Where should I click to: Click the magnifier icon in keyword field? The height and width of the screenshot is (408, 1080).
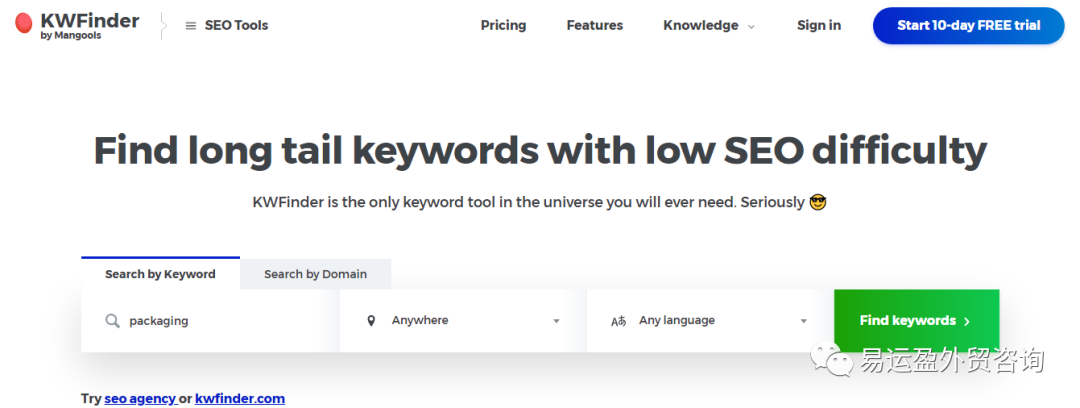click(x=112, y=320)
